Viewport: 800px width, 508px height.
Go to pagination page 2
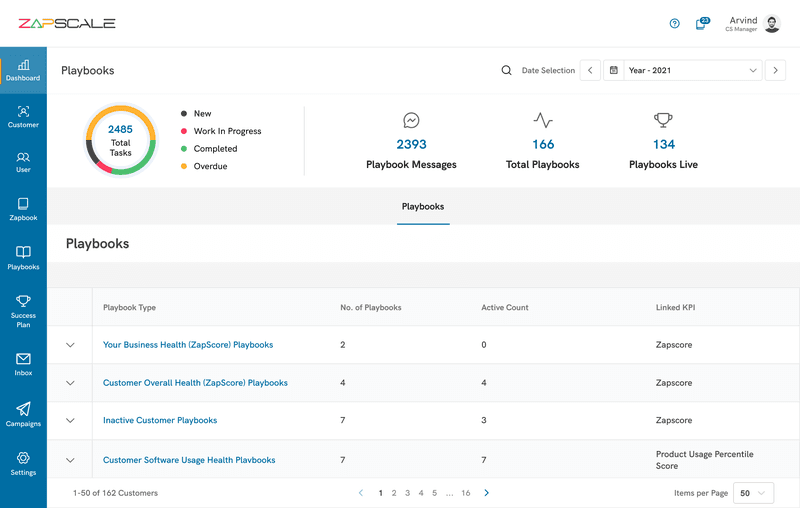pyautogui.click(x=394, y=493)
